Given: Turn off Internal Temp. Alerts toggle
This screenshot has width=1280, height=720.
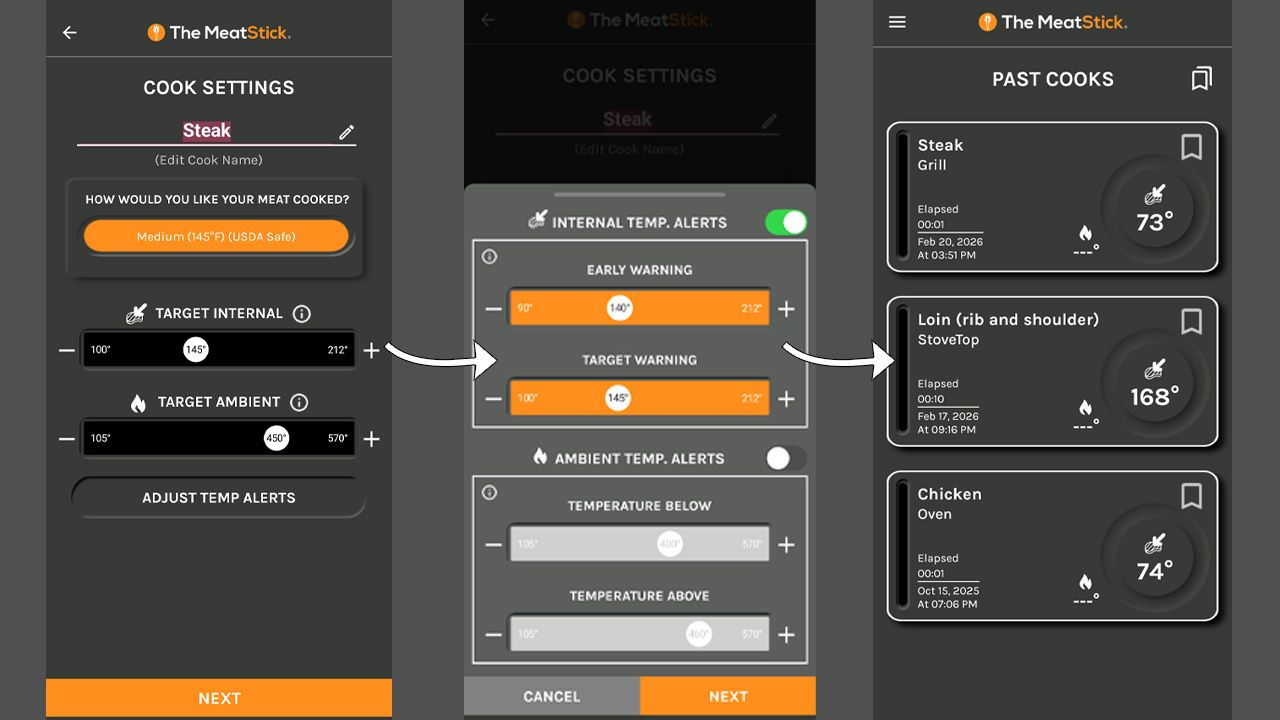Looking at the screenshot, I should pos(785,222).
